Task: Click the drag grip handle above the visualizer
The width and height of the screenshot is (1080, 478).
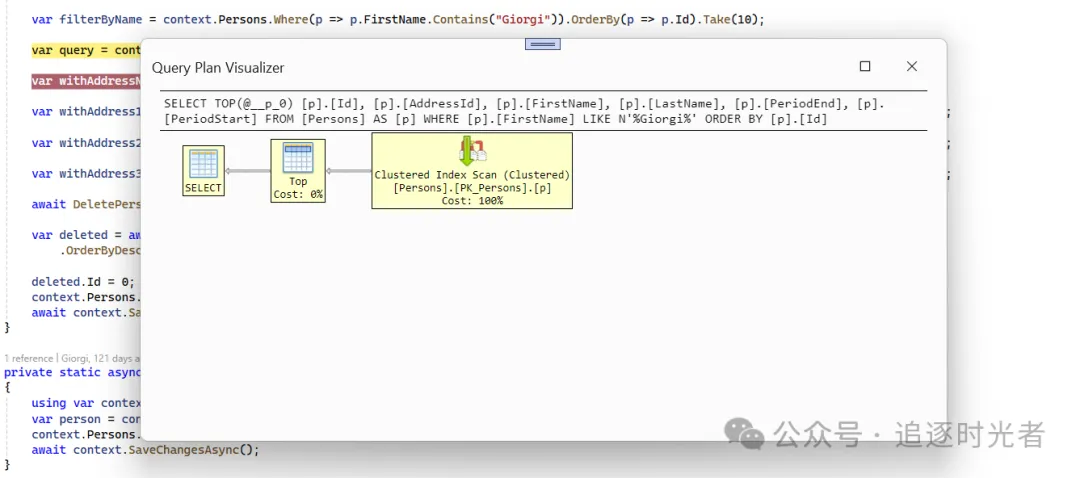Action: click(543, 44)
